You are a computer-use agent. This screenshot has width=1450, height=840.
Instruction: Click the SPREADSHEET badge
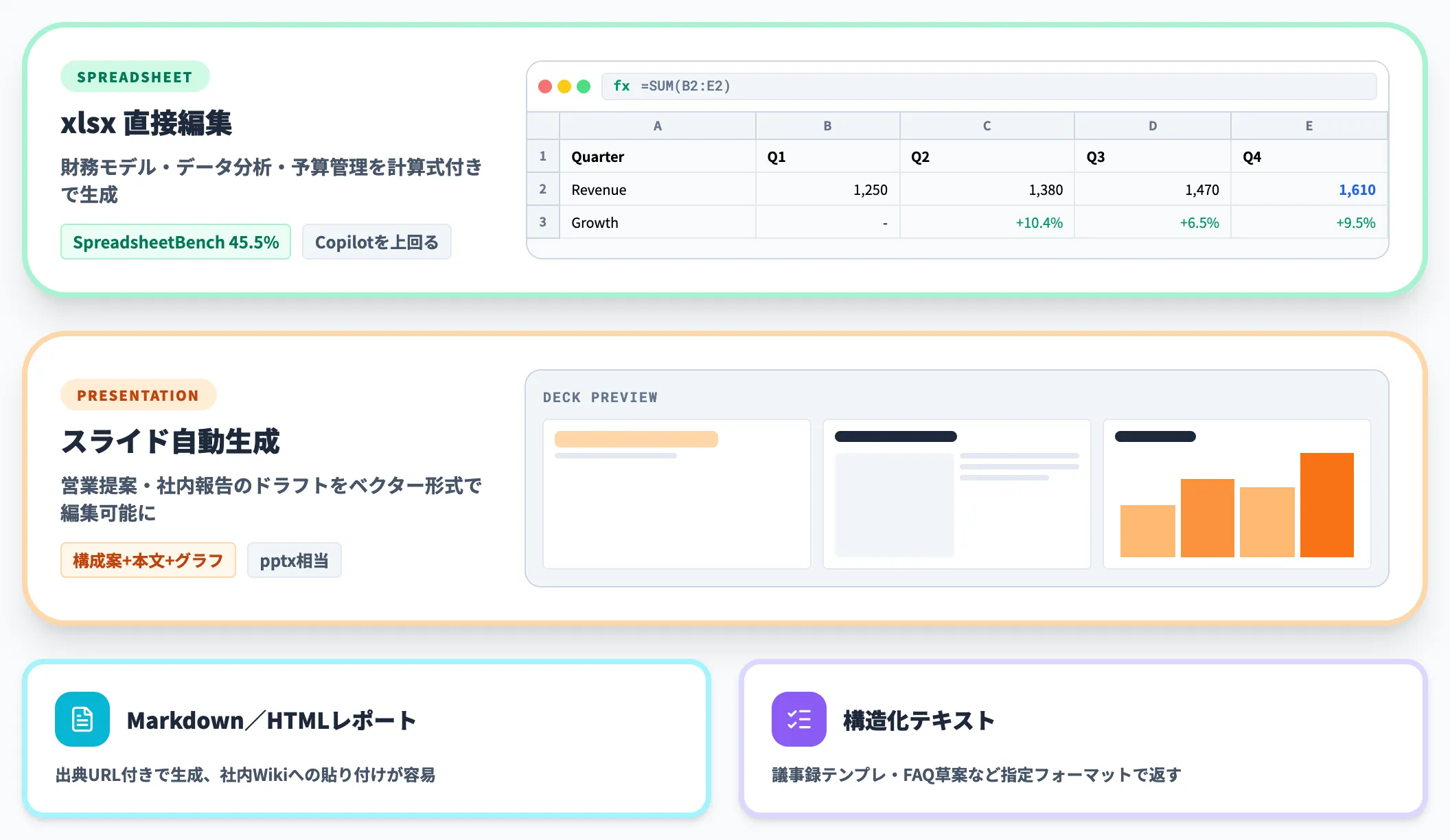click(x=135, y=77)
